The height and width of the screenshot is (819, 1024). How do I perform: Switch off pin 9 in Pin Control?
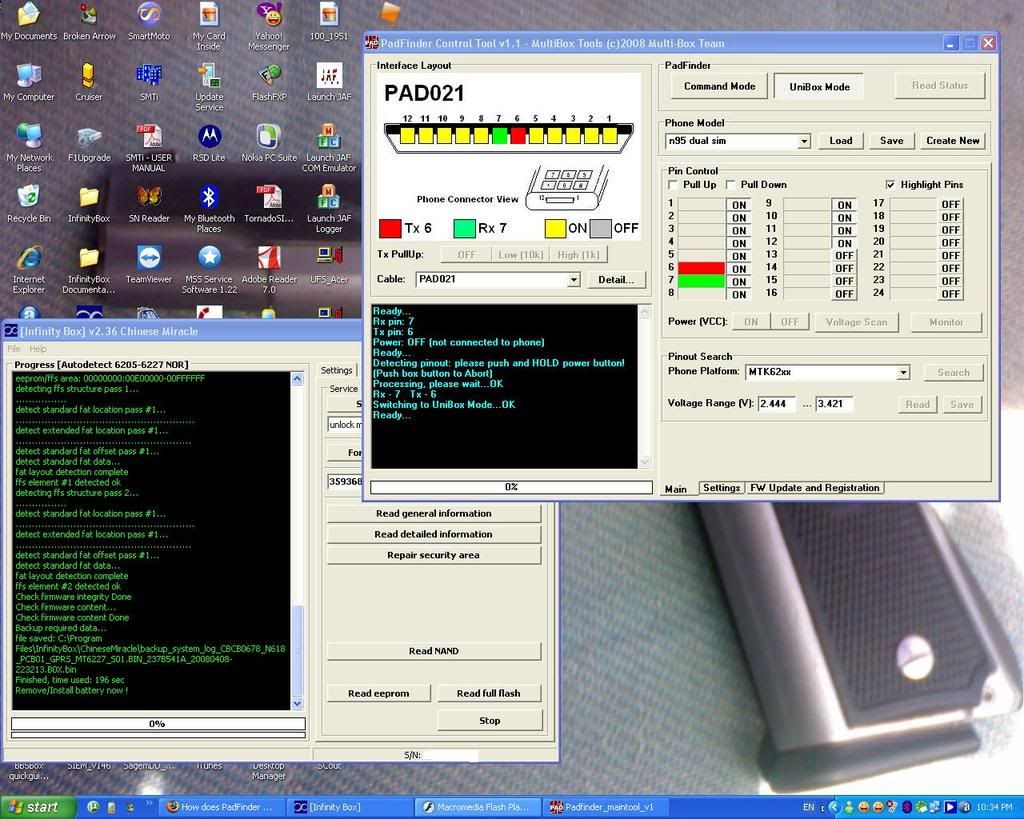click(x=844, y=205)
